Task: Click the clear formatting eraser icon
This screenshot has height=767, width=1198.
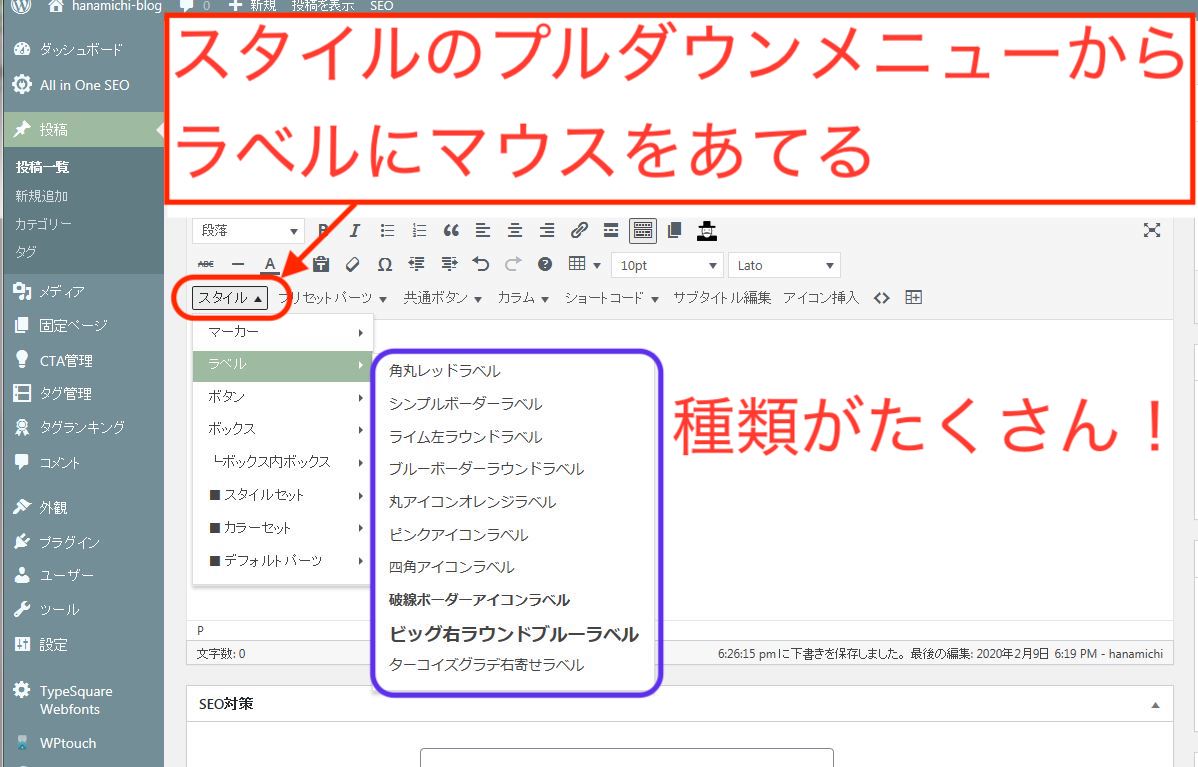Action: (x=352, y=265)
